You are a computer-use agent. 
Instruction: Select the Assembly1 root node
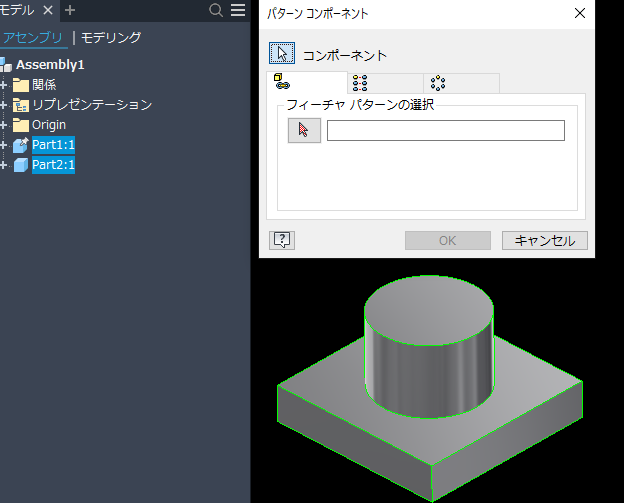pos(50,64)
